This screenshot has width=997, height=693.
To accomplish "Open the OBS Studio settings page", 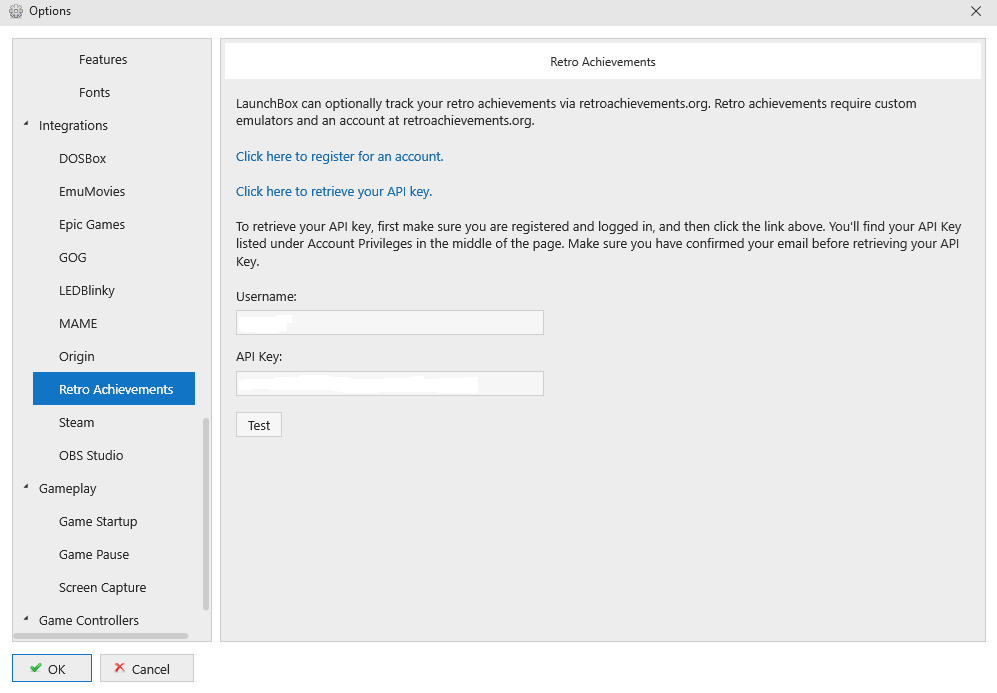I will pos(91,455).
